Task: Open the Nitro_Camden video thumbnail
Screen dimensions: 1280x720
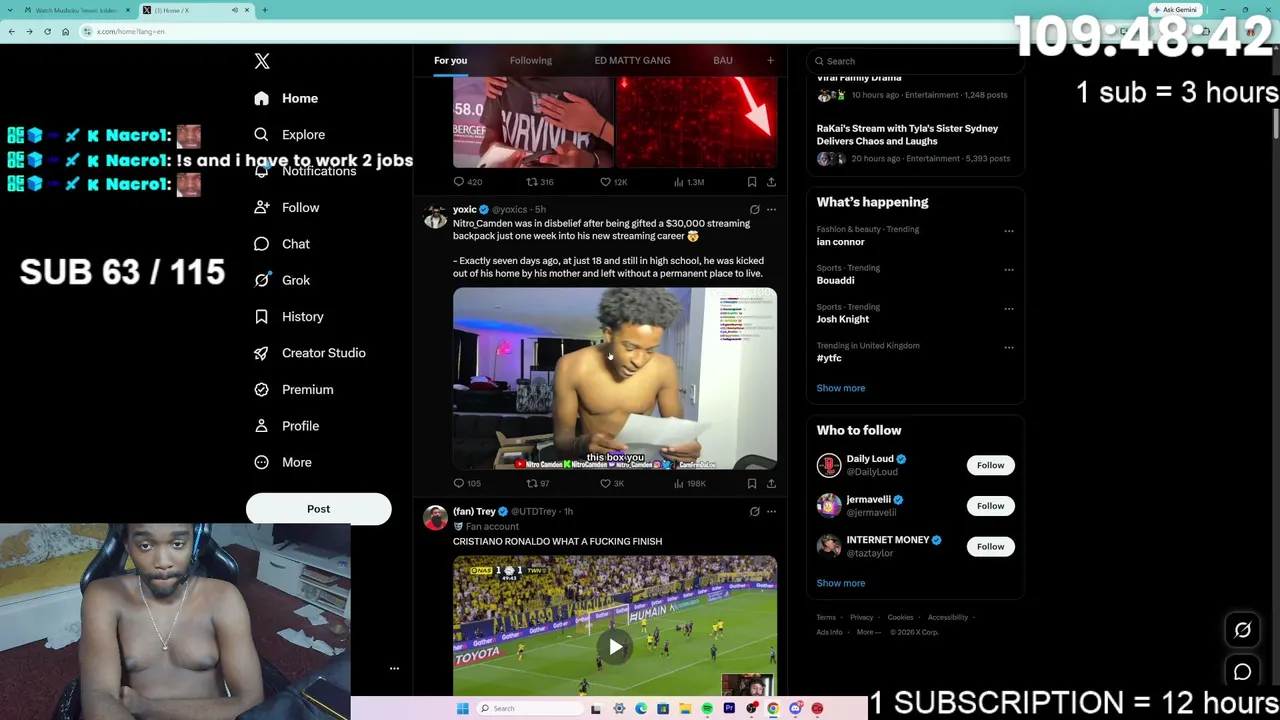Action: point(615,379)
